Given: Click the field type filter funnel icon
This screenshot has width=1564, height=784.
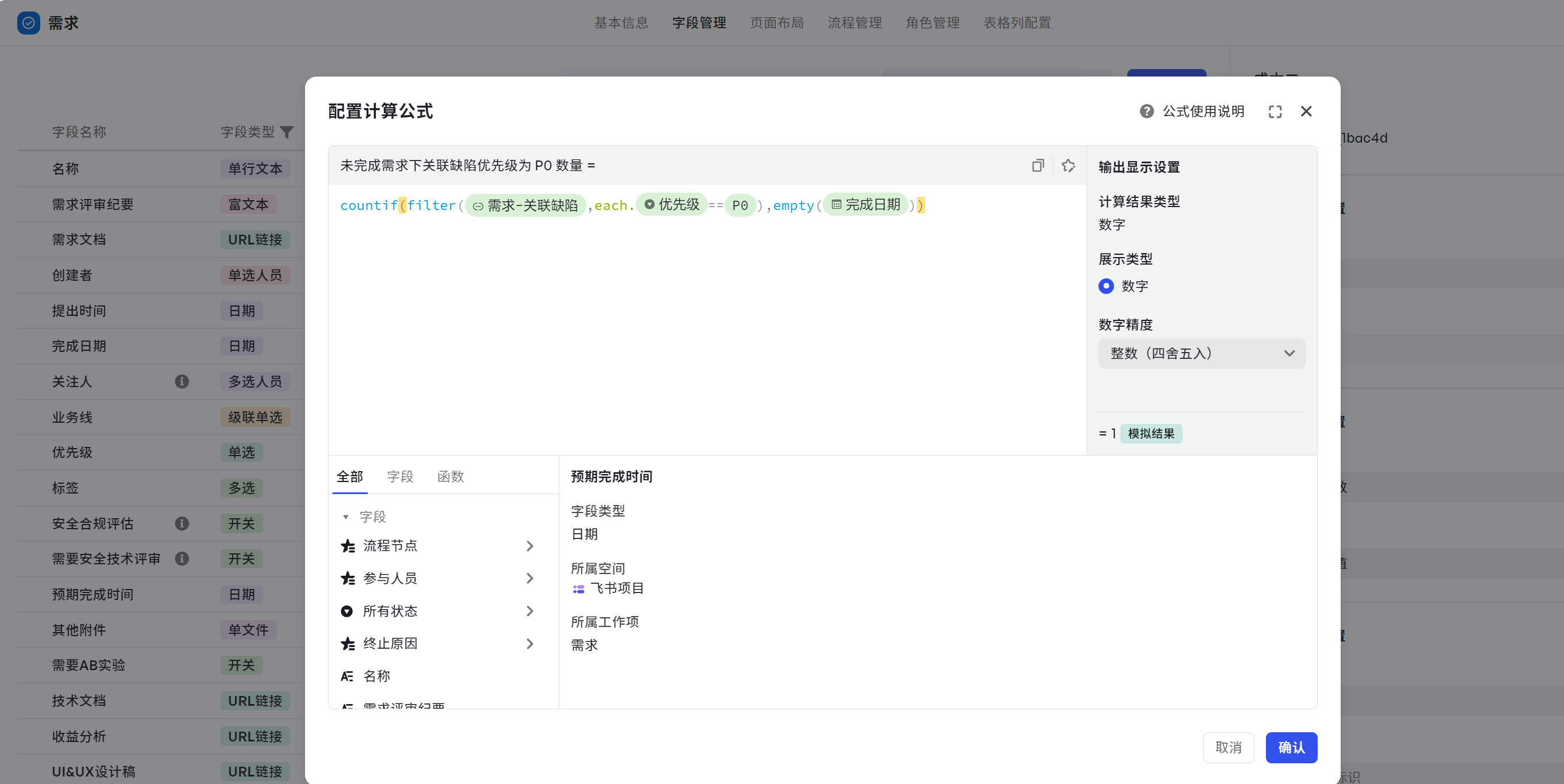Looking at the screenshot, I should 287,132.
